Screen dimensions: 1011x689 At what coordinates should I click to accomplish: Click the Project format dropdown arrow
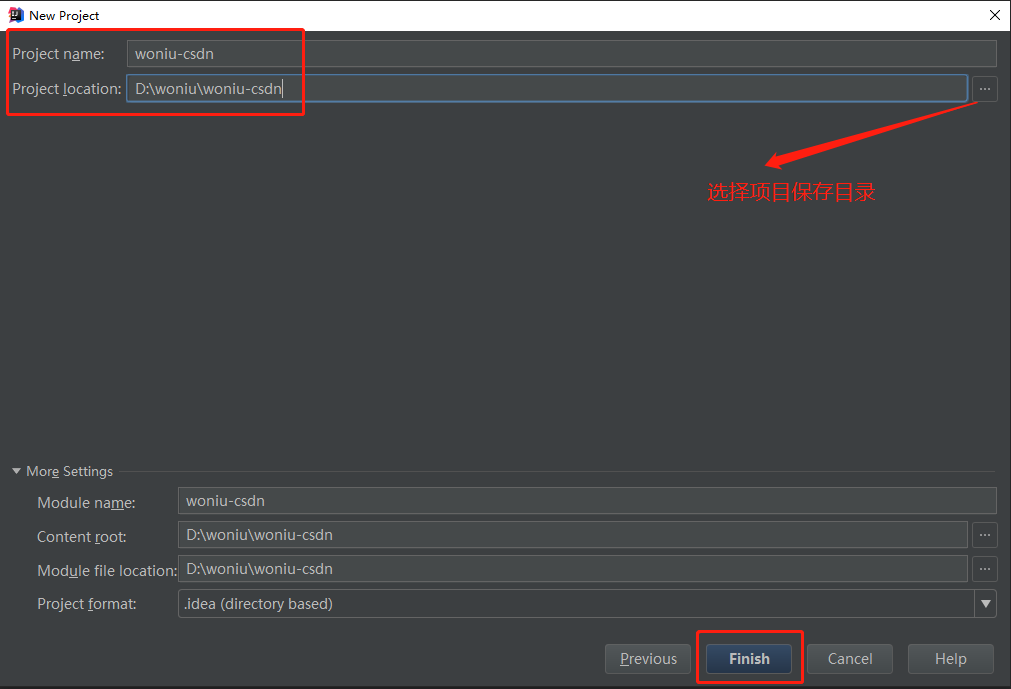[986, 603]
